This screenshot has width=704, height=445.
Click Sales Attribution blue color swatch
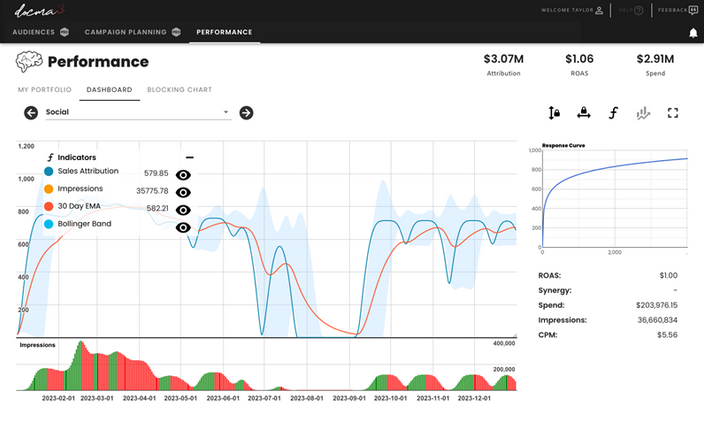[x=48, y=171]
